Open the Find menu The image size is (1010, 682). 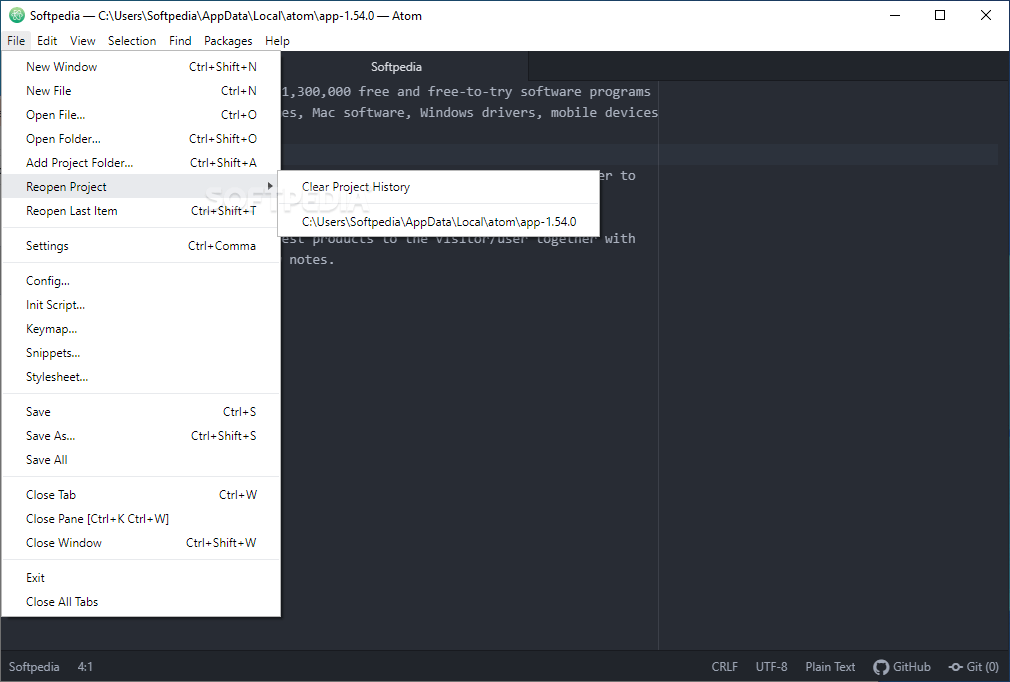[x=180, y=41]
